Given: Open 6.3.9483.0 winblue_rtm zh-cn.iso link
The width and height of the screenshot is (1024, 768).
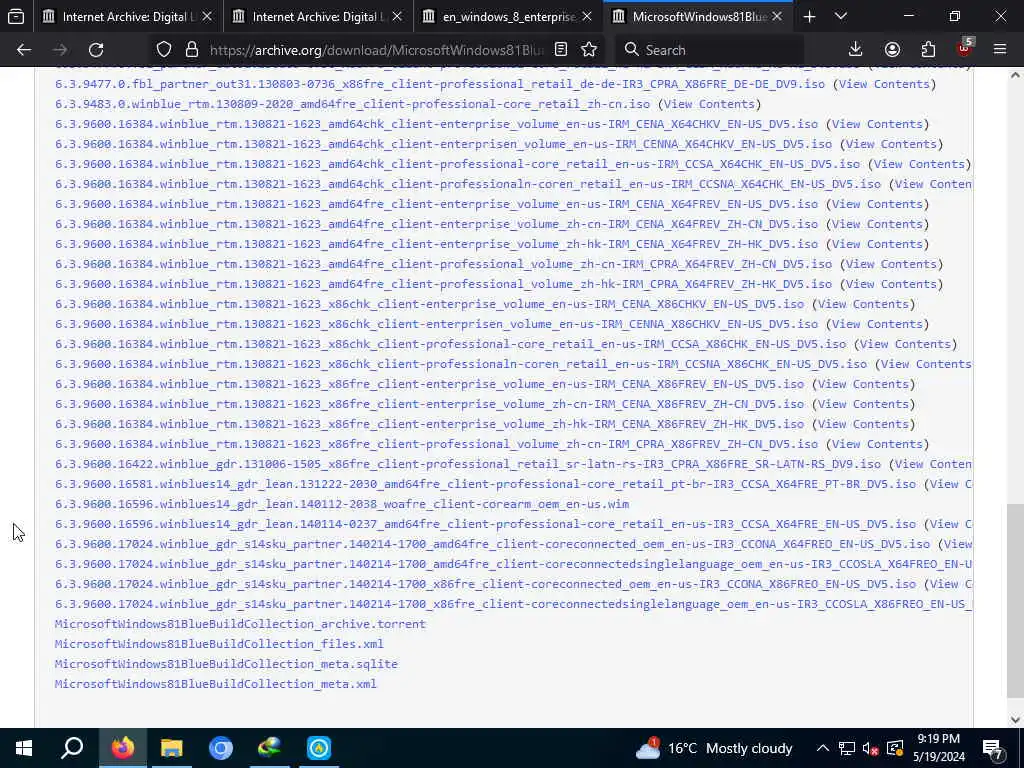Looking at the screenshot, I should pyautogui.click(x=353, y=104).
